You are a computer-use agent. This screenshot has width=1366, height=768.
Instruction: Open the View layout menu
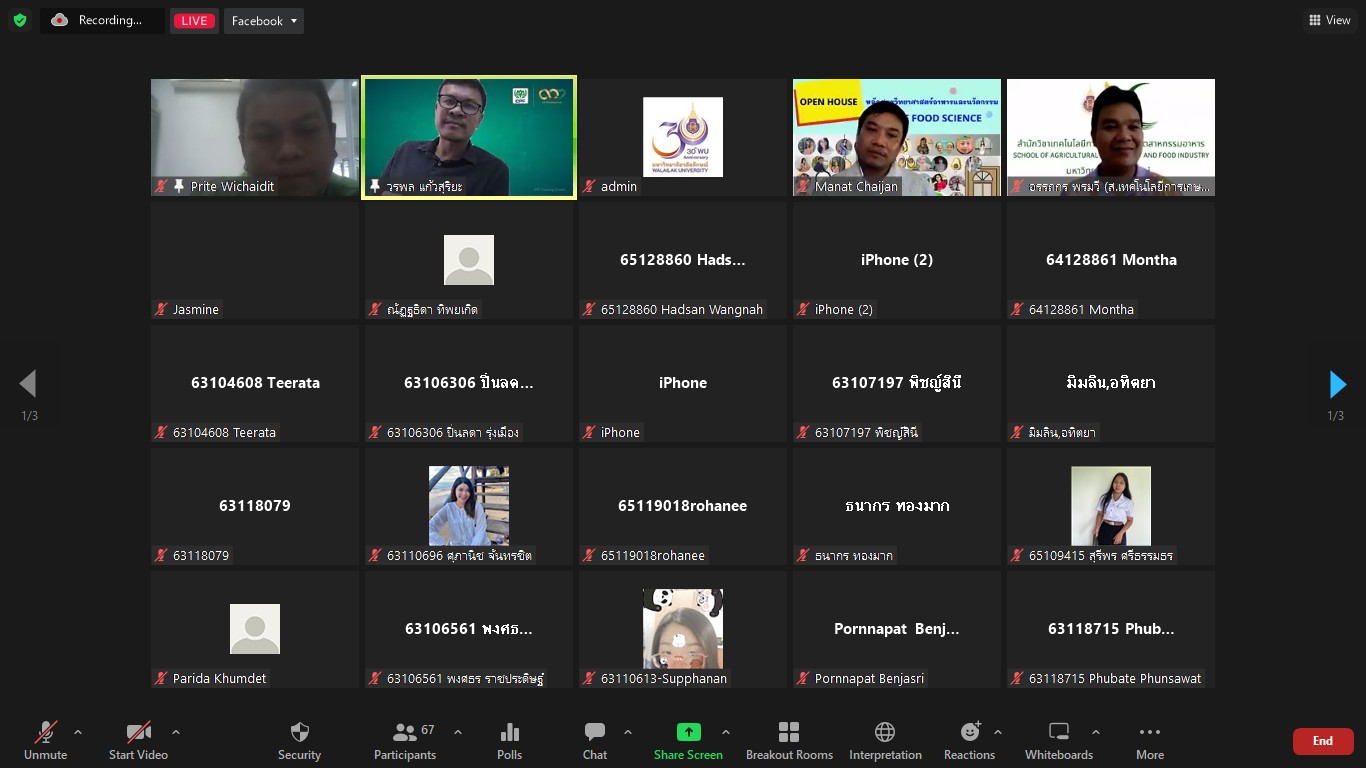click(1330, 20)
